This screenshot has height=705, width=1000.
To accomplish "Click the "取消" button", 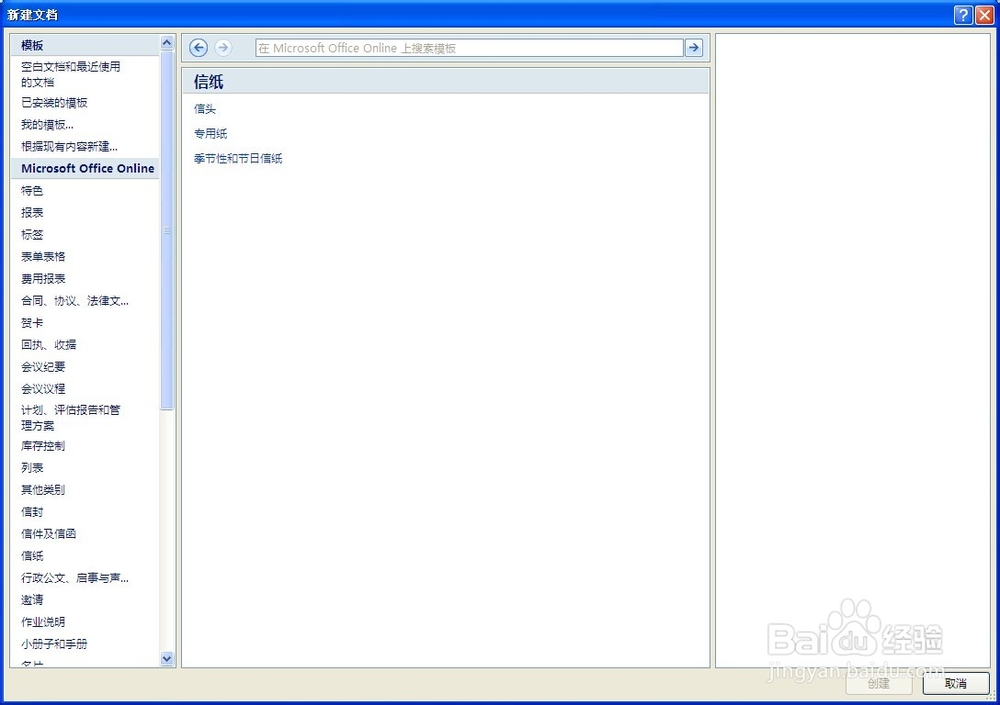I will 956,684.
